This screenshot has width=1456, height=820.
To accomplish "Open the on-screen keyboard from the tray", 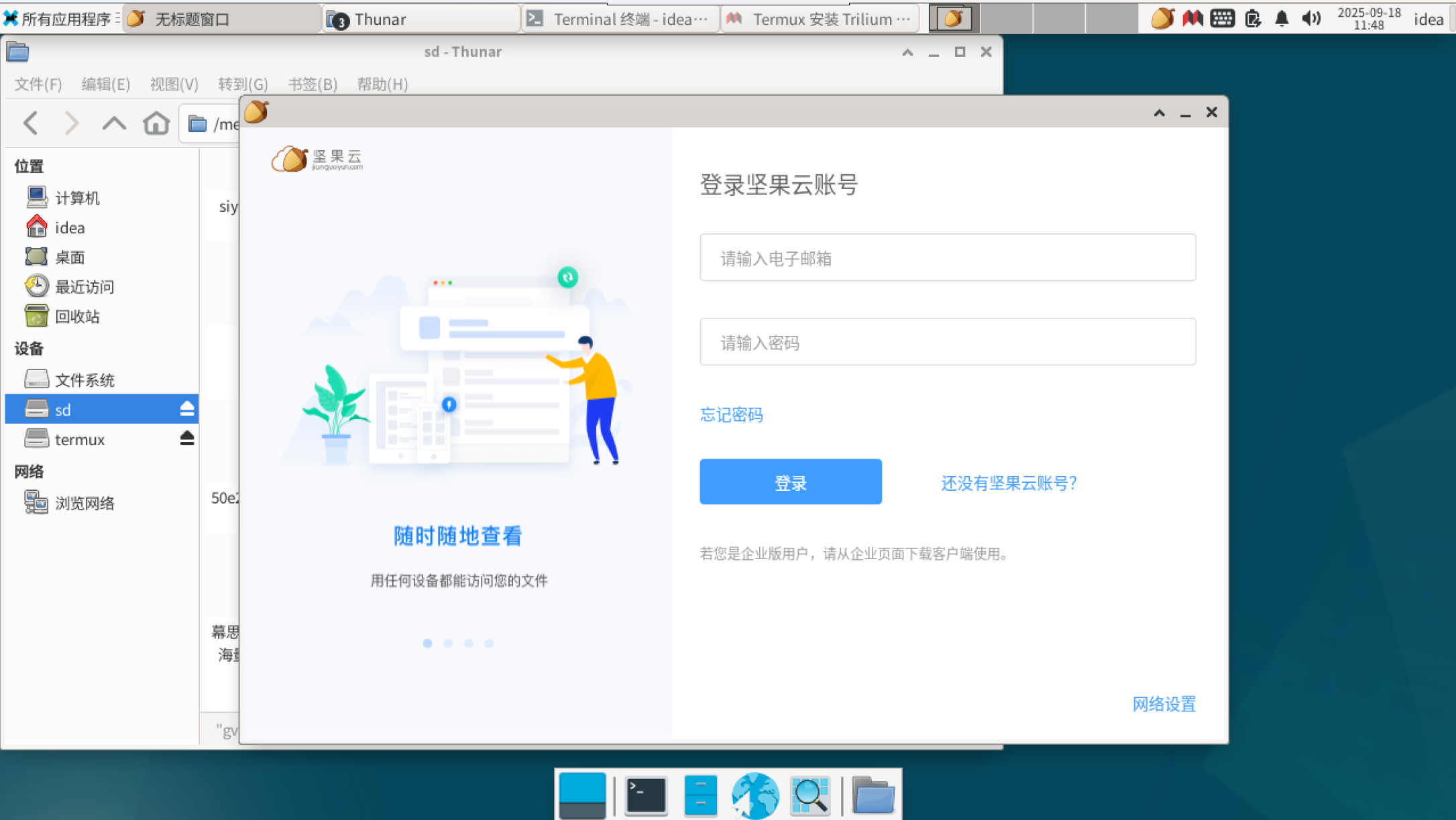I will [x=1222, y=18].
